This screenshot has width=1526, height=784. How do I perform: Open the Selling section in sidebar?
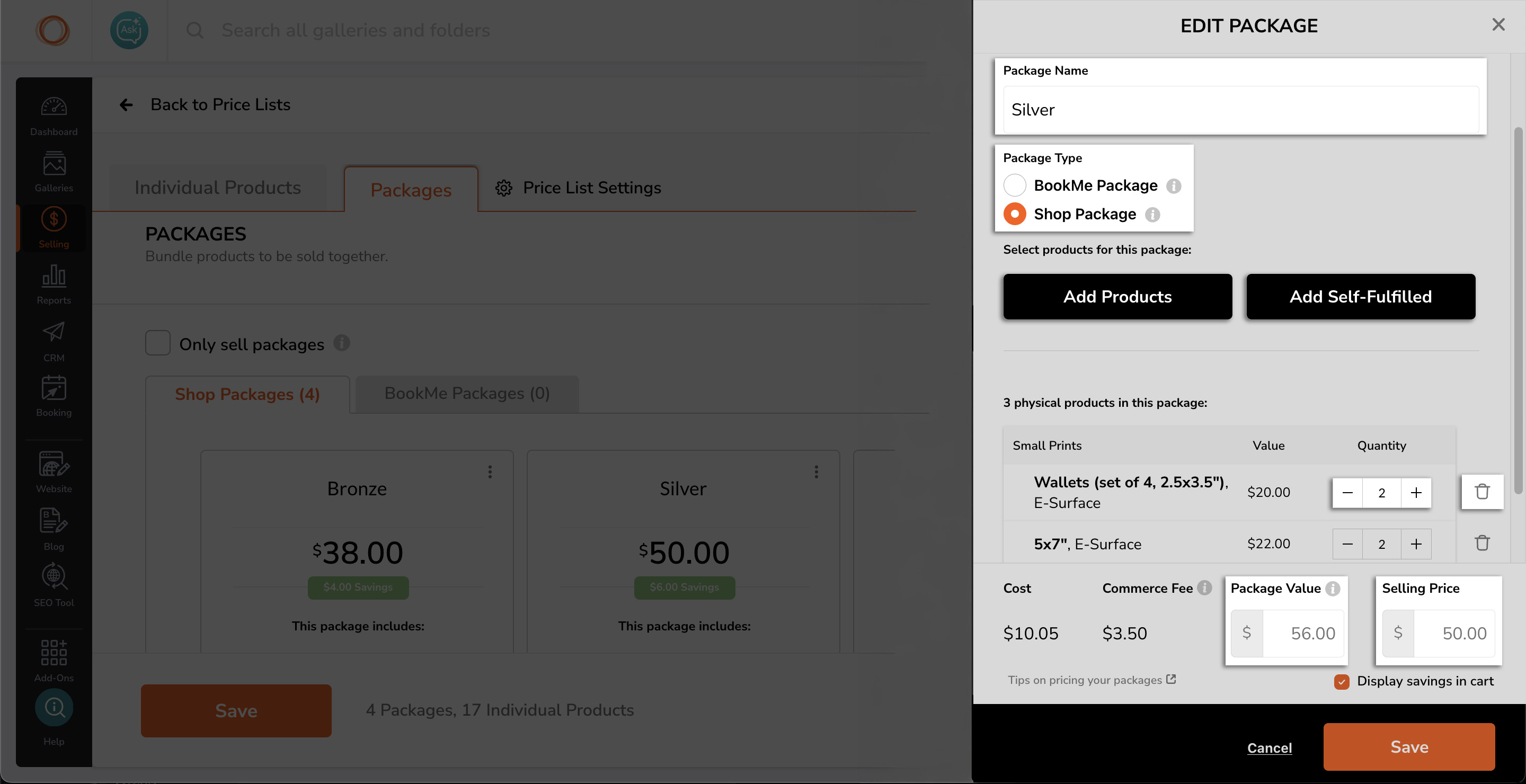click(x=54, y=228)
